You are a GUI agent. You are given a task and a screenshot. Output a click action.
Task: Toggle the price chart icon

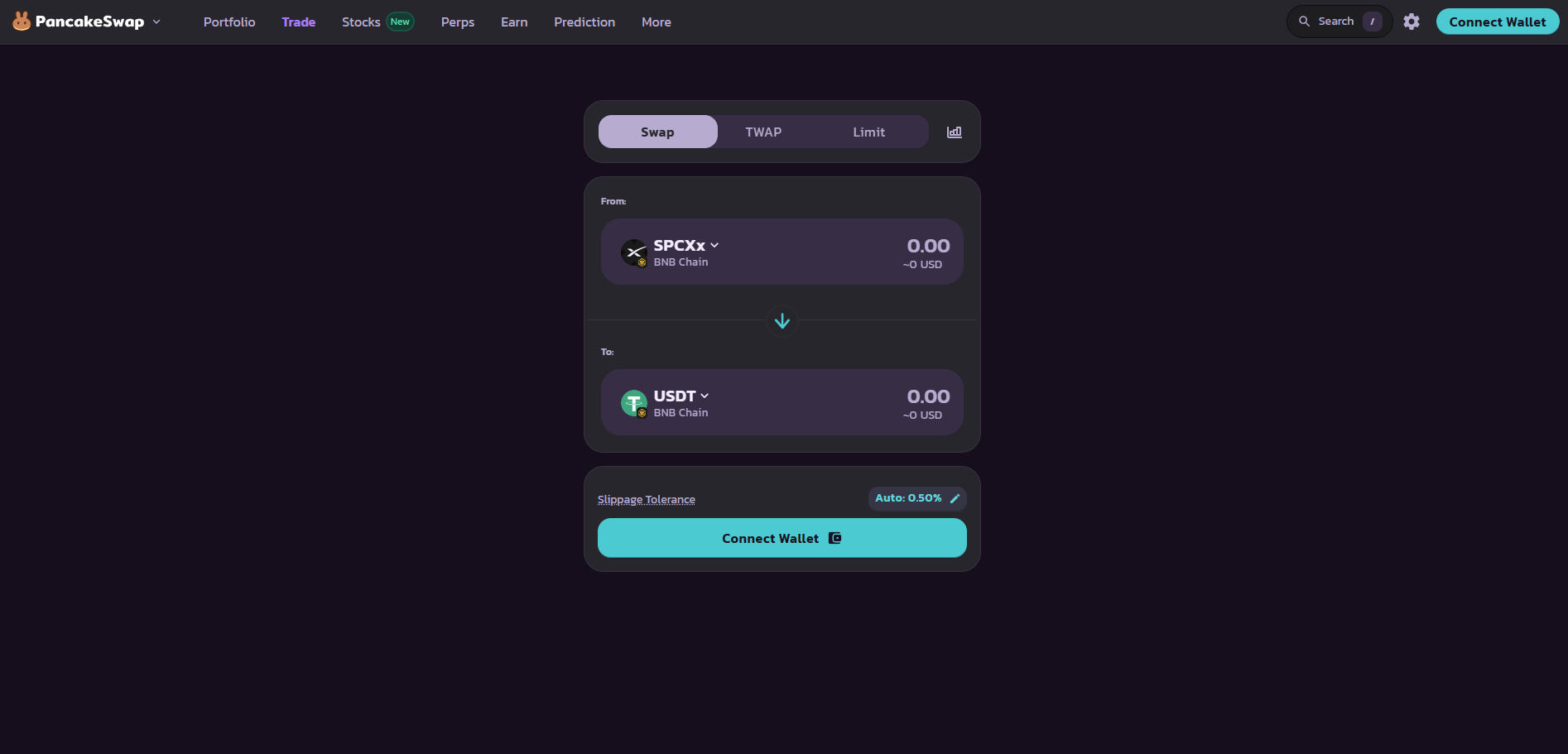(955, 132)
